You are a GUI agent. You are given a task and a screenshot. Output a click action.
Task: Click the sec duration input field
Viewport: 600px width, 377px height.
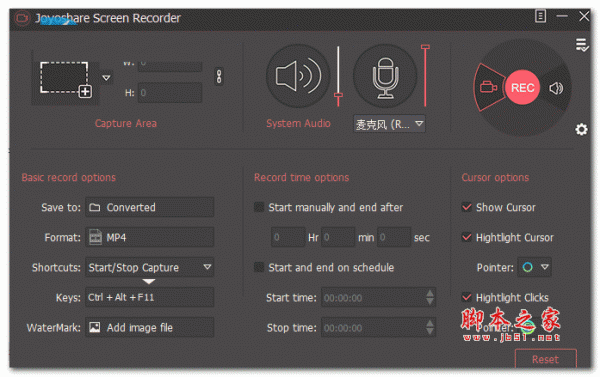394,237
